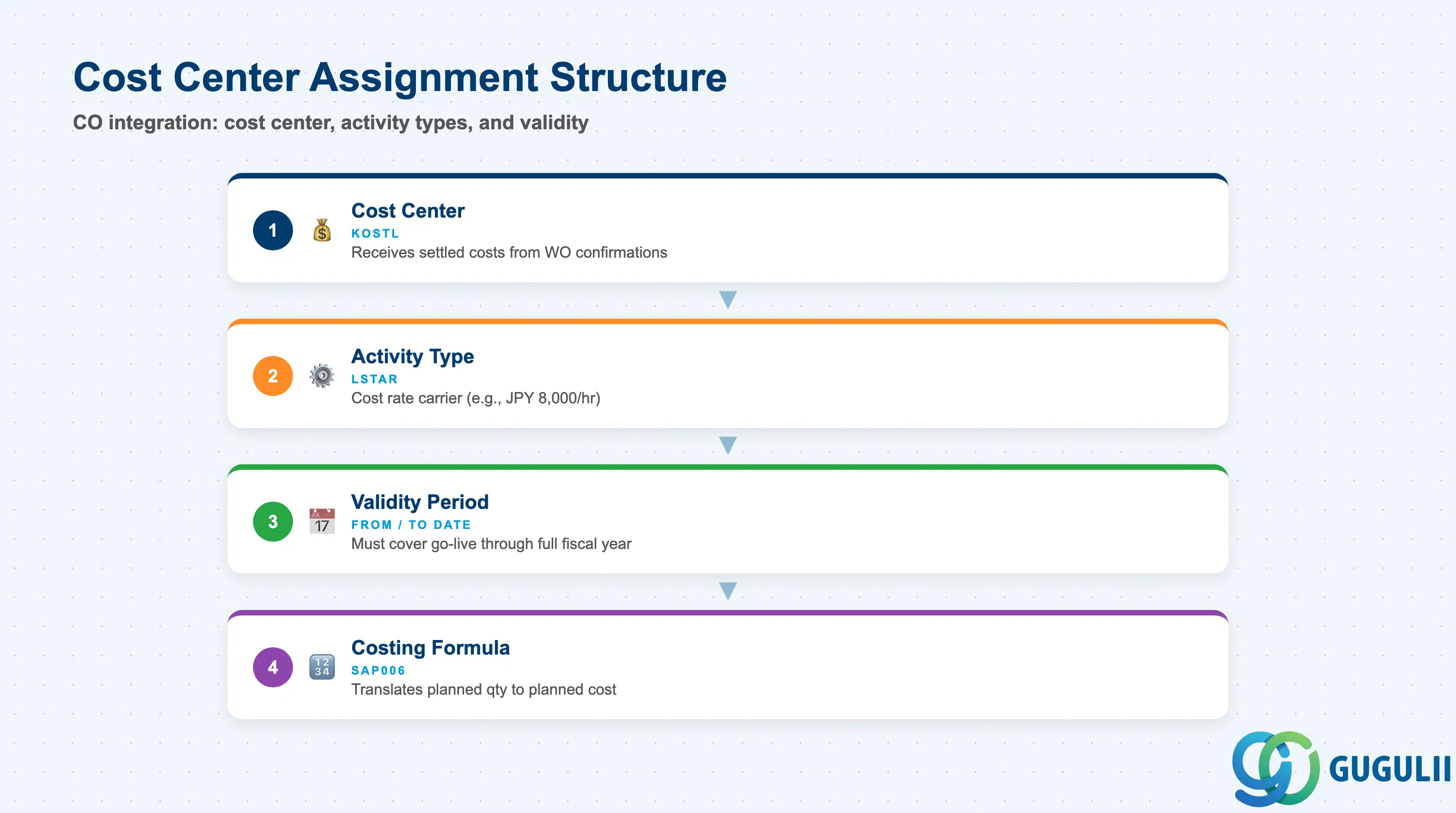
Task: Select the green number 3 circle
Action: [x=273, y=521]
